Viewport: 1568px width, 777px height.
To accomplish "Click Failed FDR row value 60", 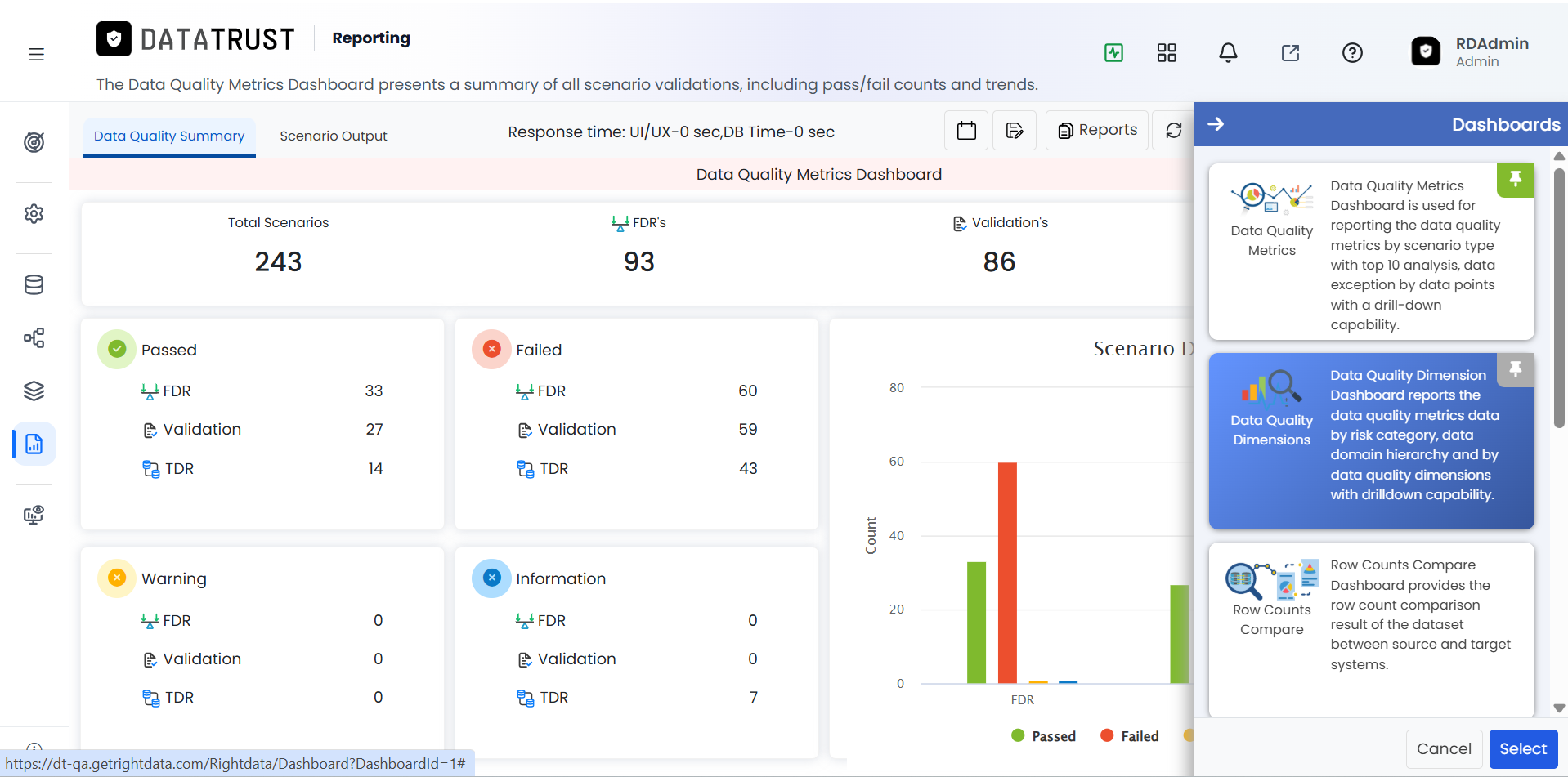I will (747, 391).
